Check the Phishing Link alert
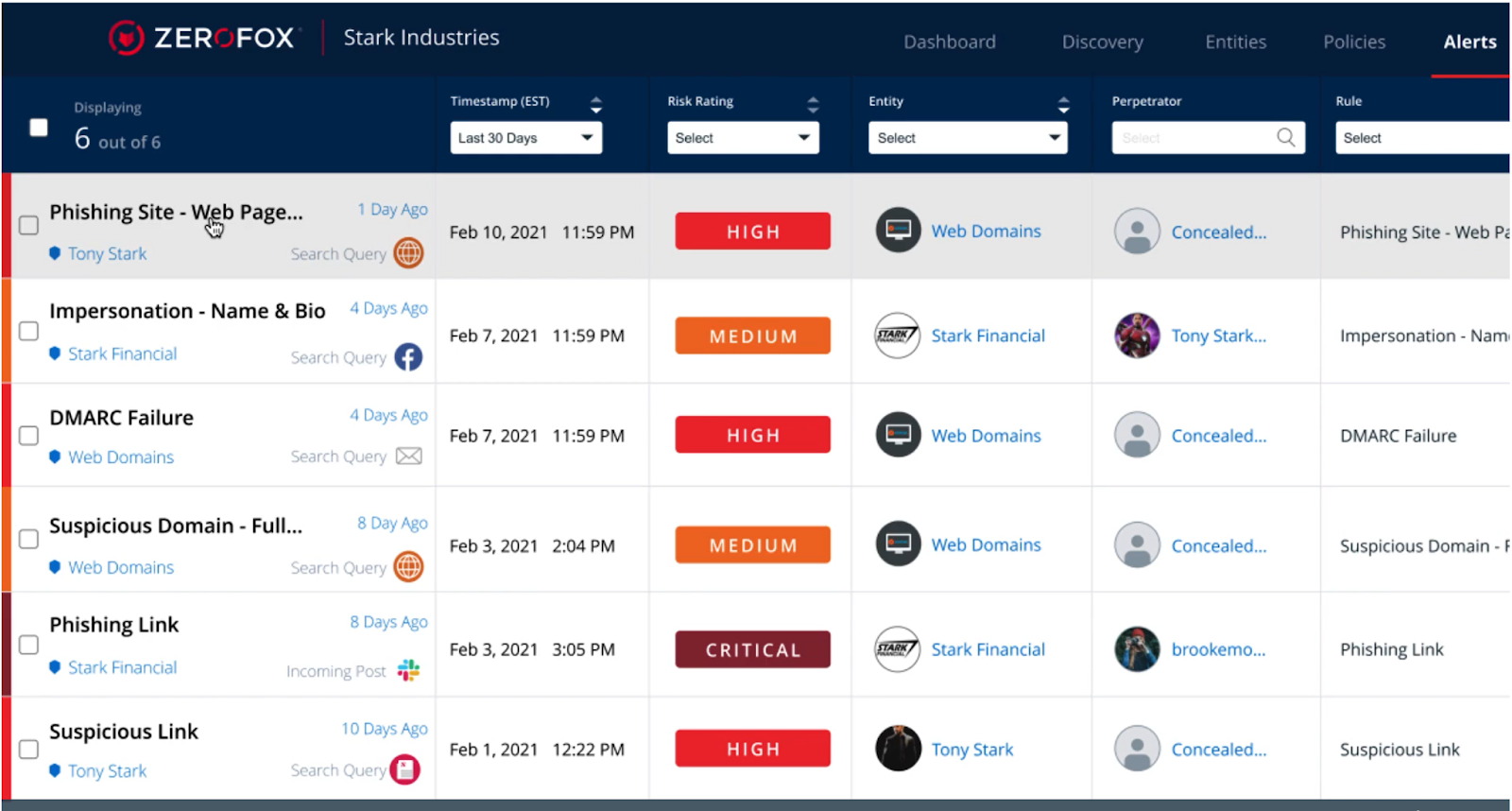Screen dimensions: 1512x811 (29, 645)
